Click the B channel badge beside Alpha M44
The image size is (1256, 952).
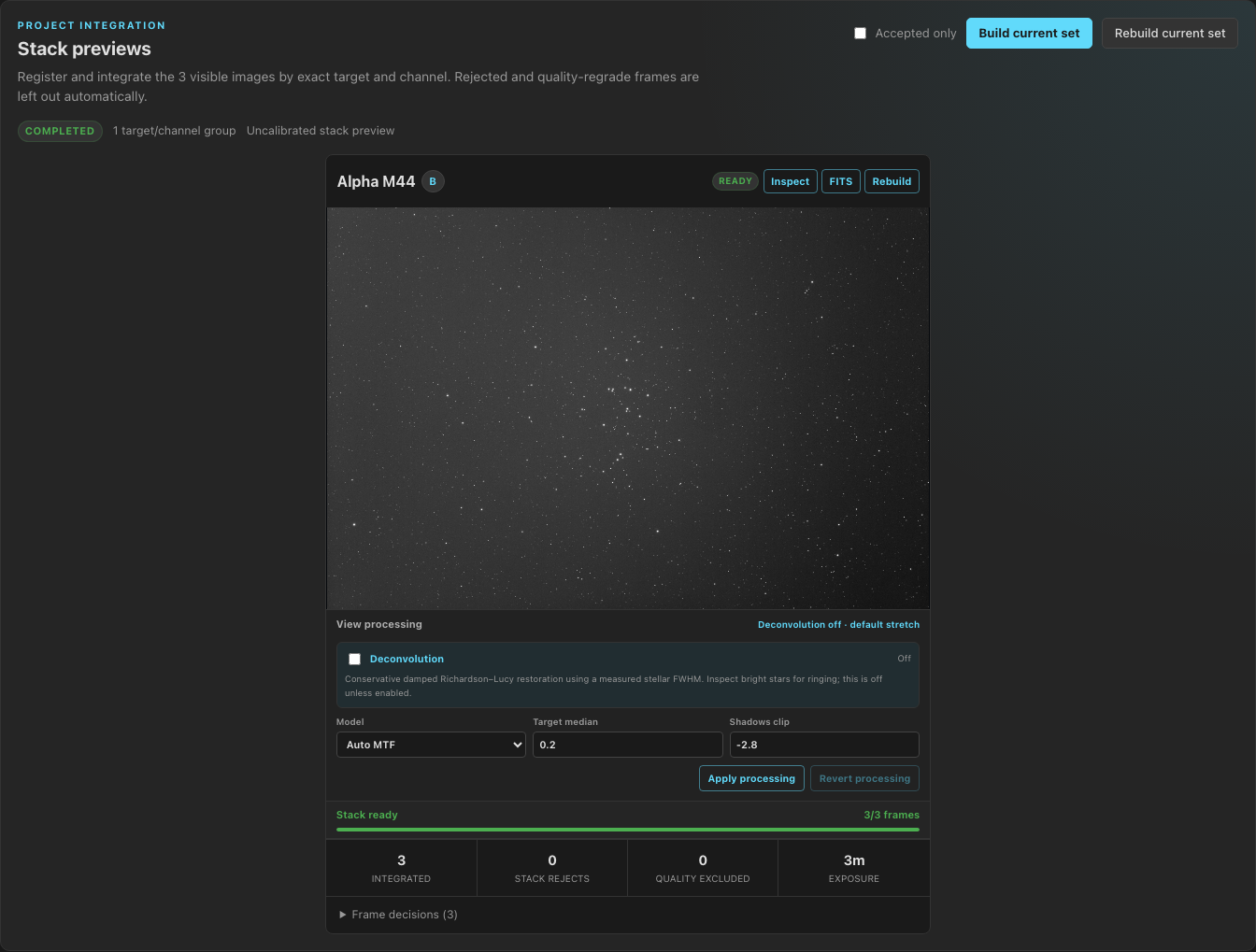tap(433, 181)
